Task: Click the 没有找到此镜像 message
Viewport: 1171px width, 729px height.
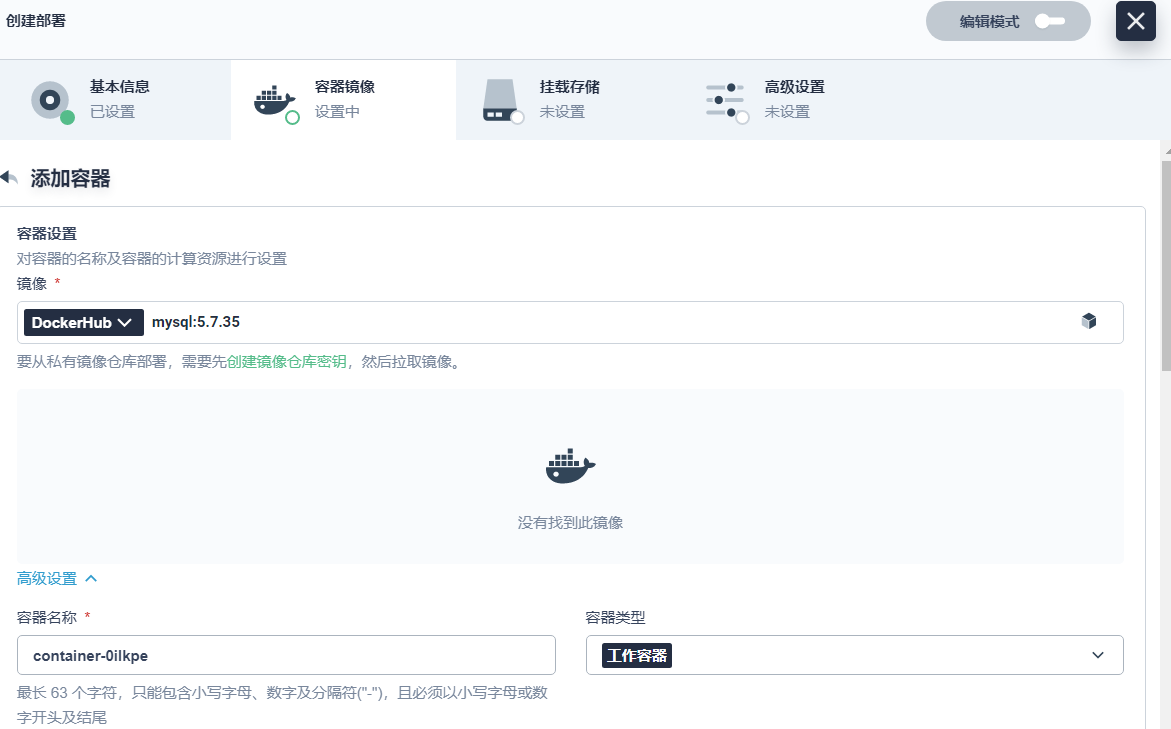Action: click(x=570, y=523)
